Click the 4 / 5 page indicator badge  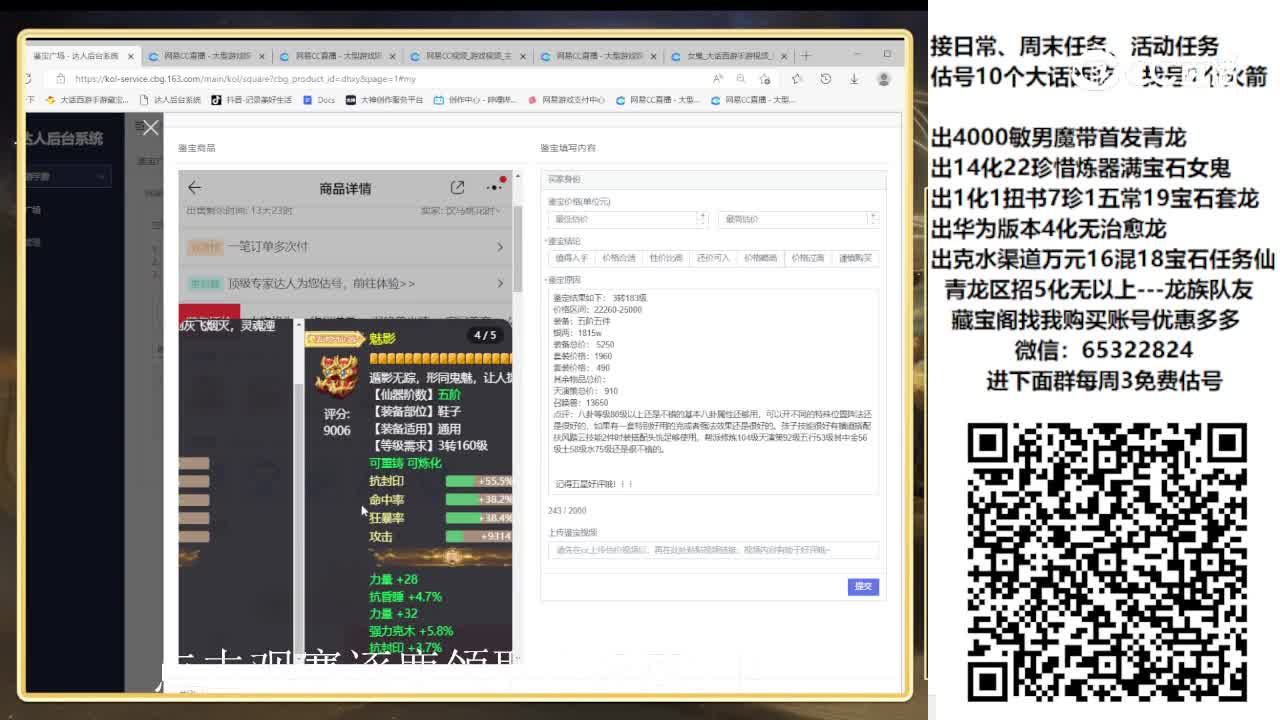click(485, 335)
